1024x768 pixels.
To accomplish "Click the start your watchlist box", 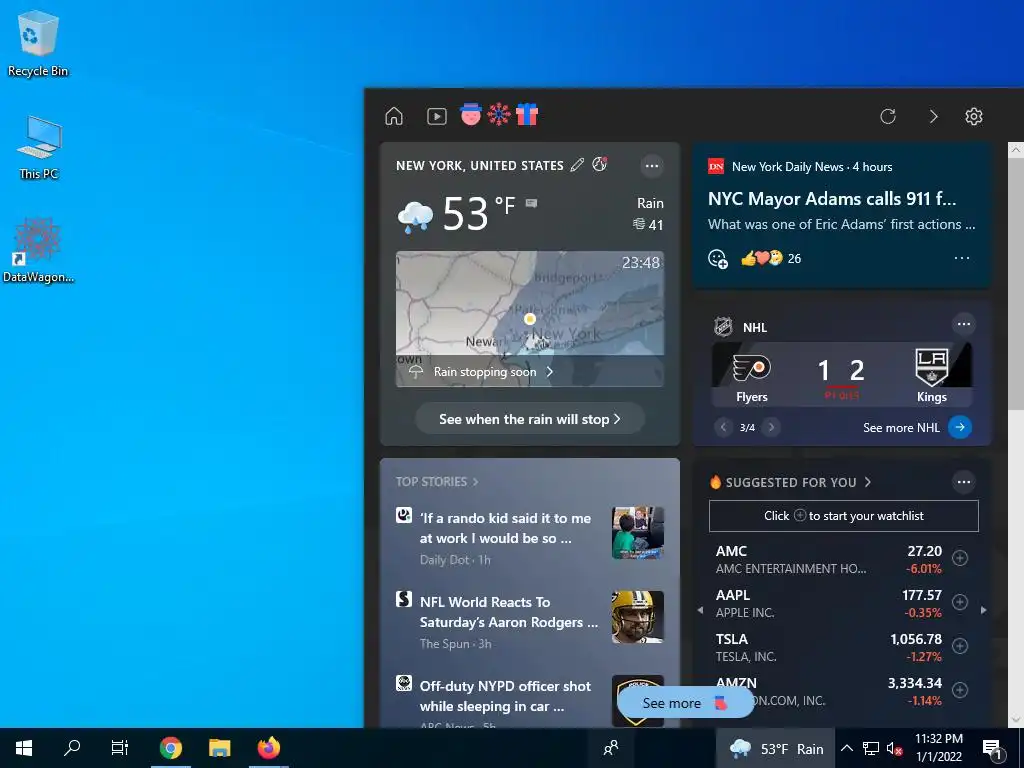I will tap(843, 516).
